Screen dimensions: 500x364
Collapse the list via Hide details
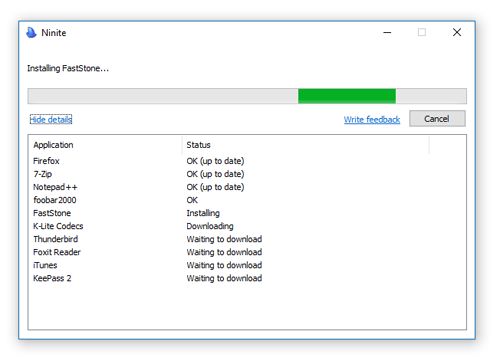[51, 119]
